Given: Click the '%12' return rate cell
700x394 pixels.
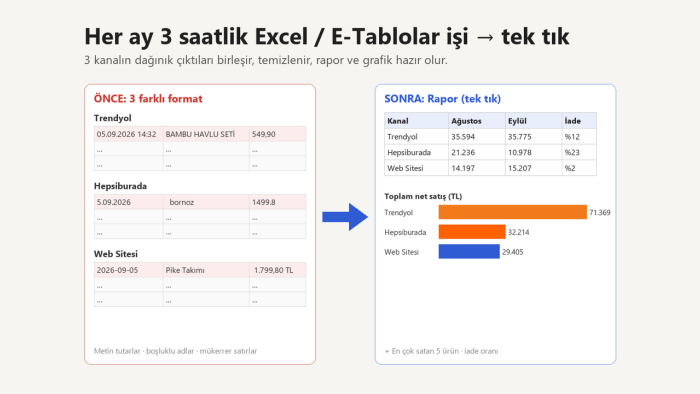Looking at the screenshot, I should point(579,137).
